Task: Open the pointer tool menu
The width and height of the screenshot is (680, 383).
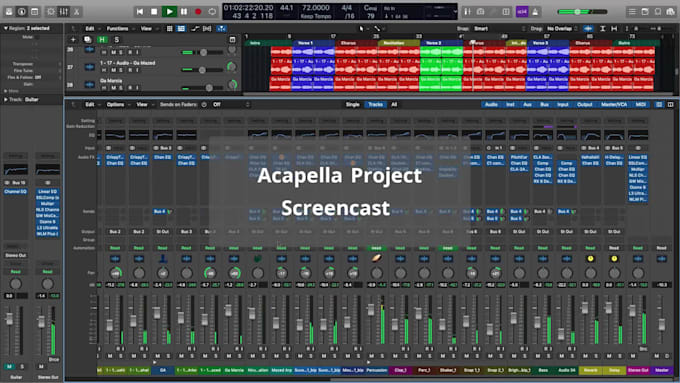Action: (x=362, y=29)
